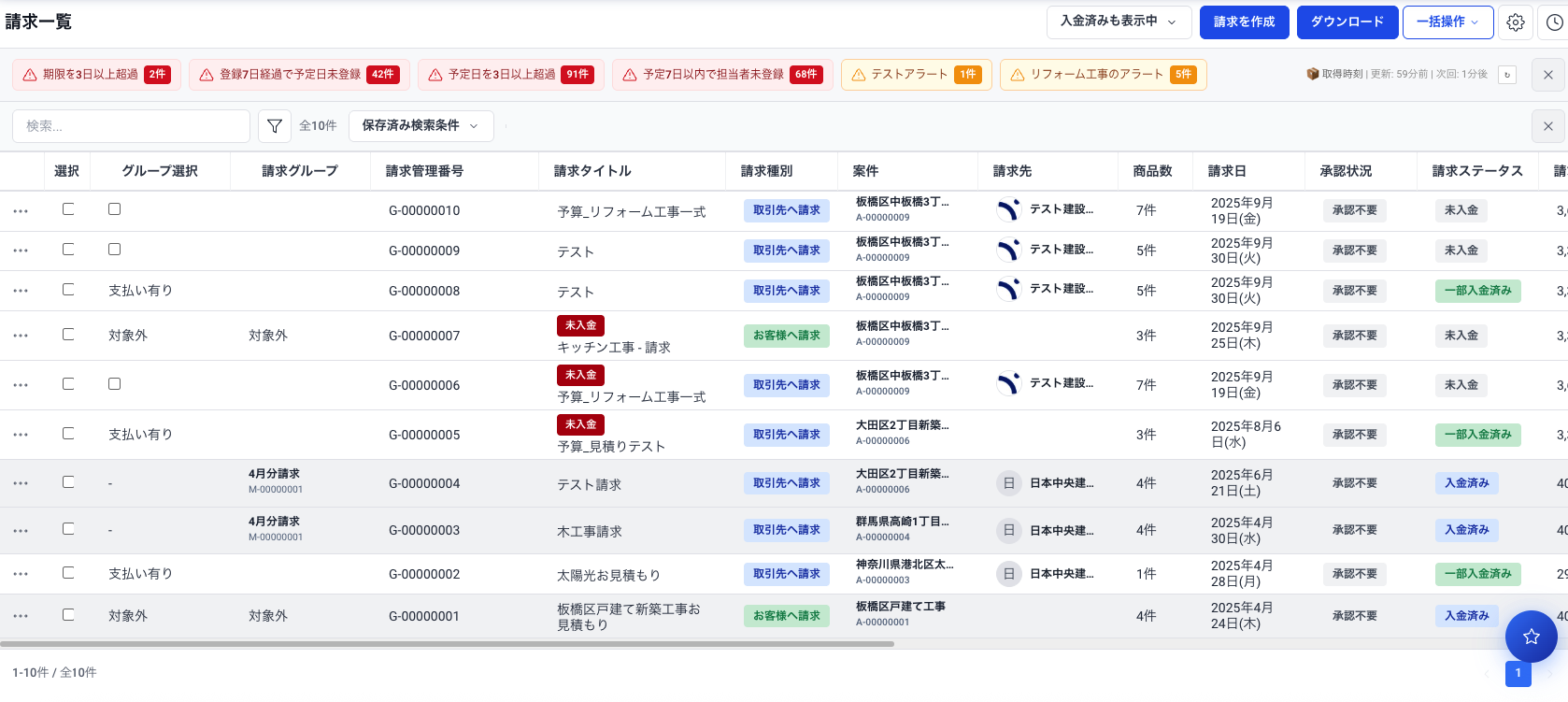This screenshot has height=702, width=1568.
Task: Open settings gear icon in header
Action: [x=1516, y=22]
